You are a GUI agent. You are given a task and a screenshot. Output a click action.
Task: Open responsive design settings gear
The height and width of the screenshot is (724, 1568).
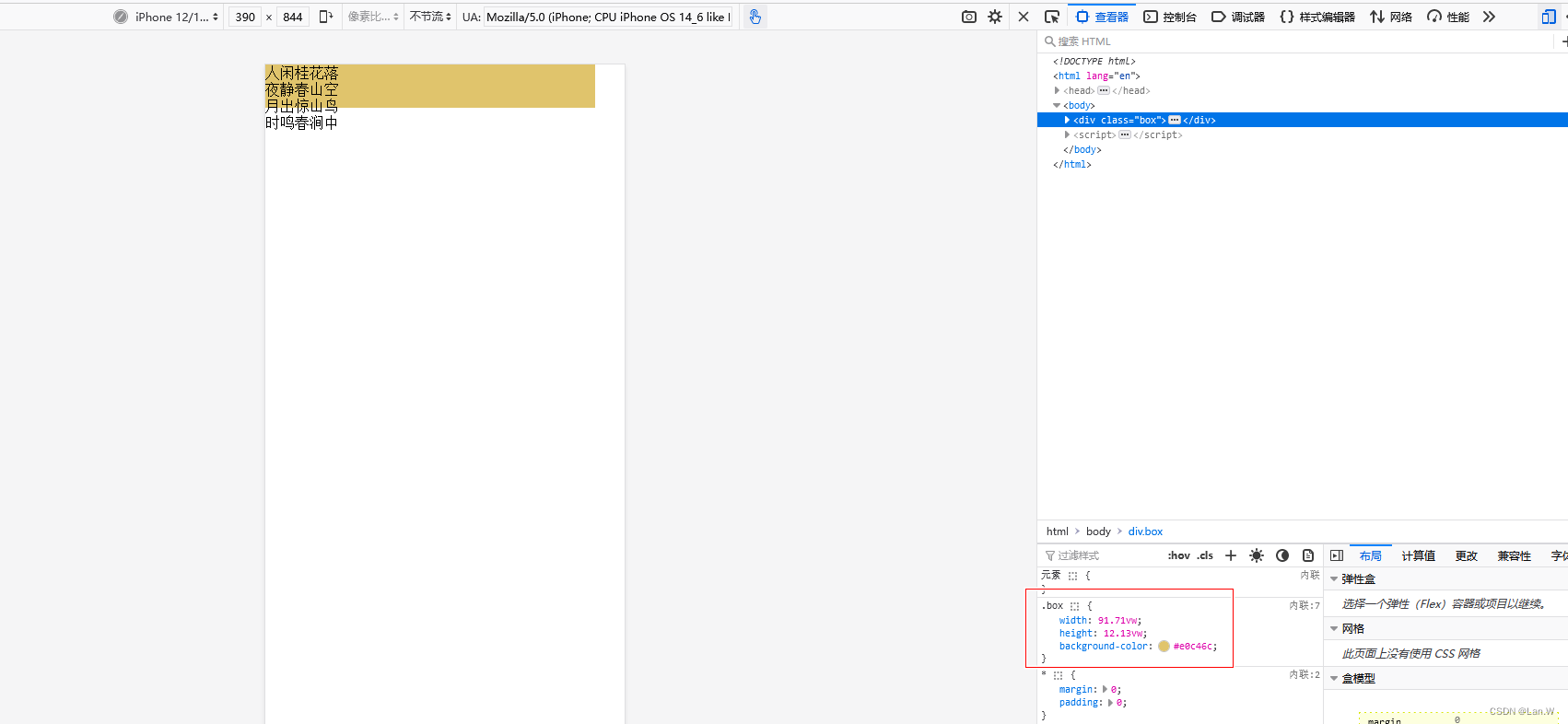pos(995,17)
